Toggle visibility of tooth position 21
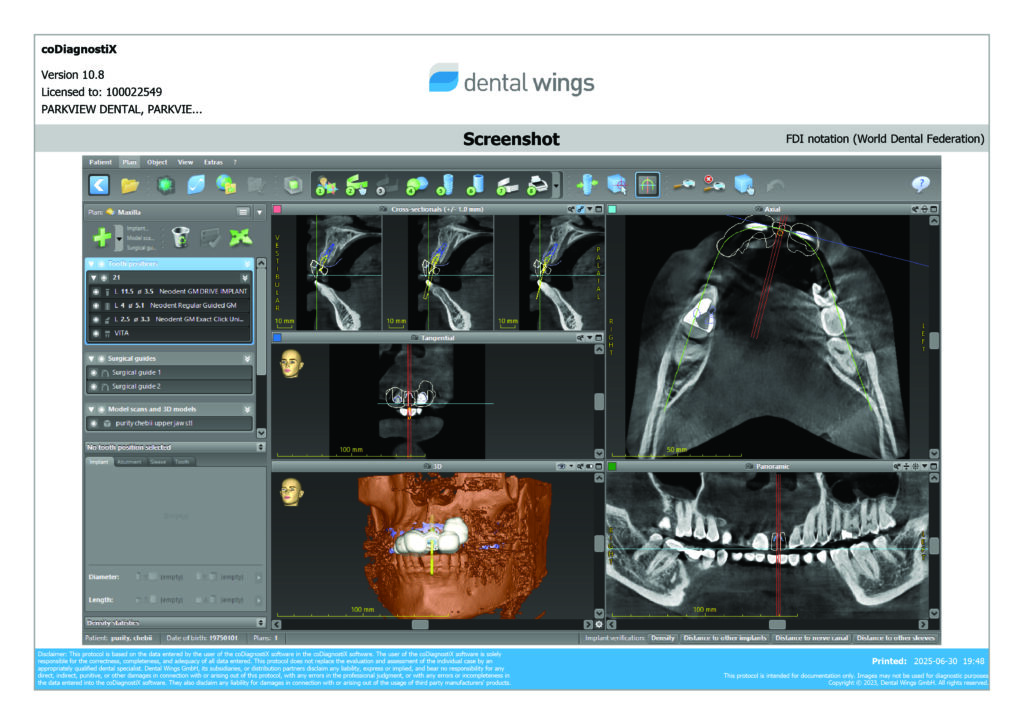The image size is (1024, 724). point(104,277)
